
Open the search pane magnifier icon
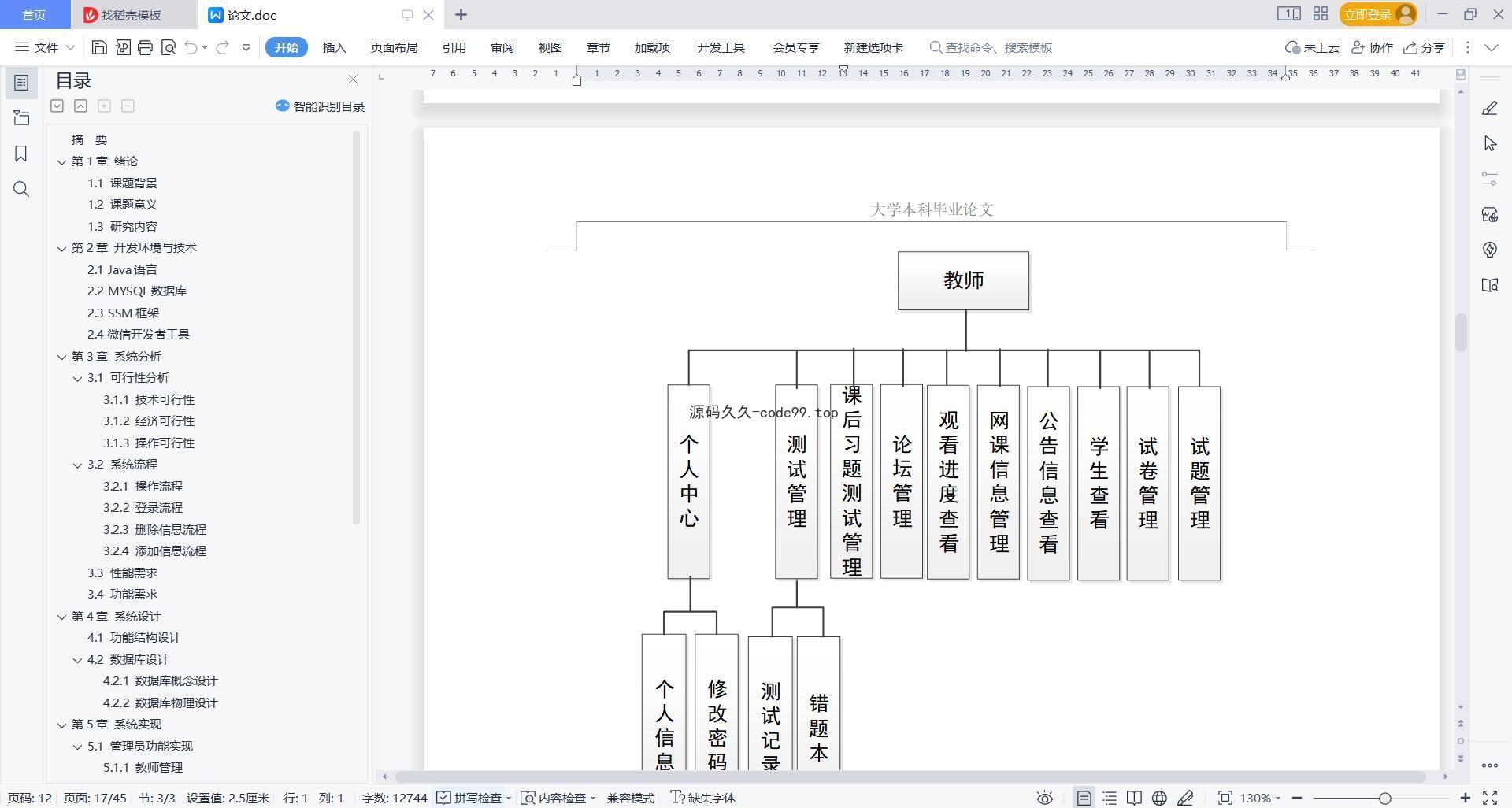[x=21, y=189]
